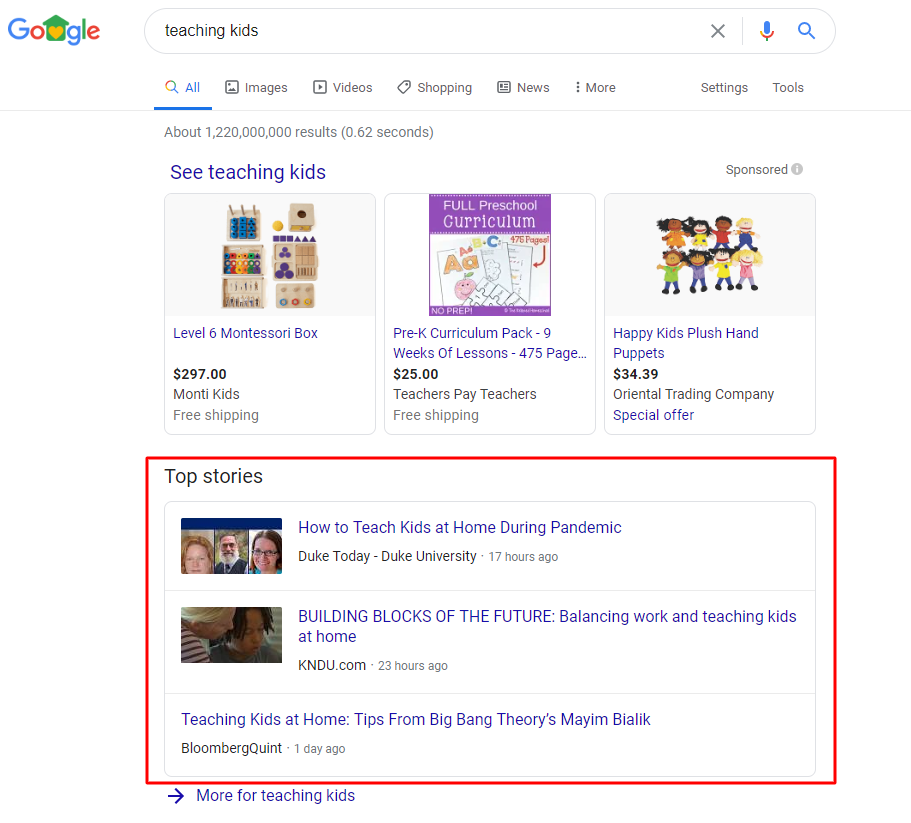The image size is (911, 823).
Task: Open the See teaching kids heading link
Action: (248, 172)
